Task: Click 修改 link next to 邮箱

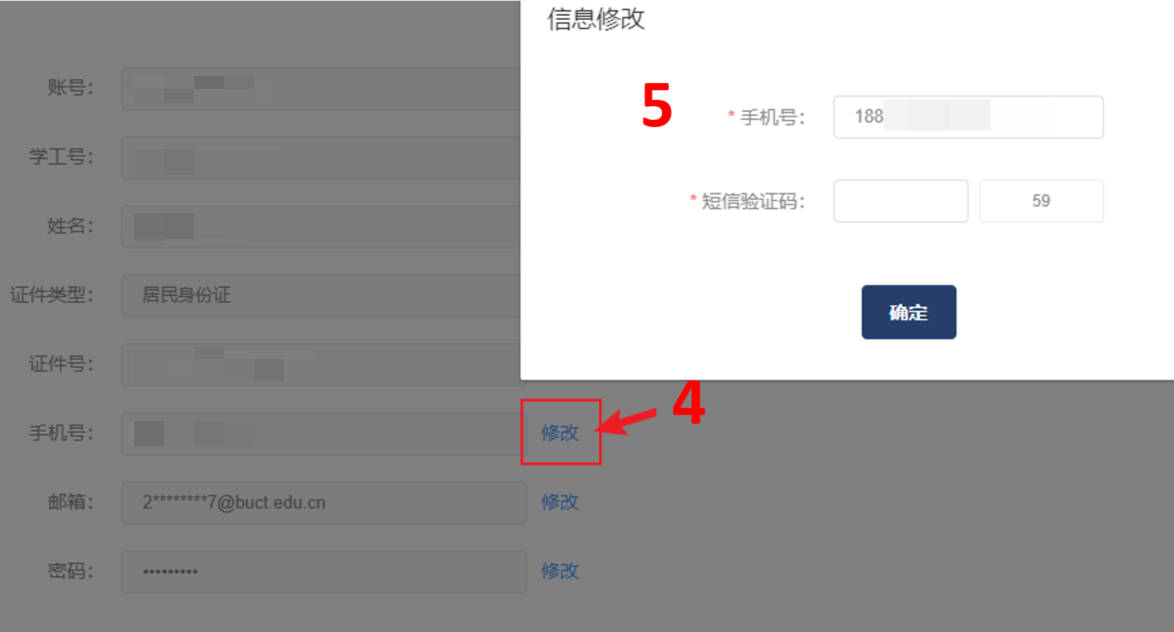Action: [560, 502]
